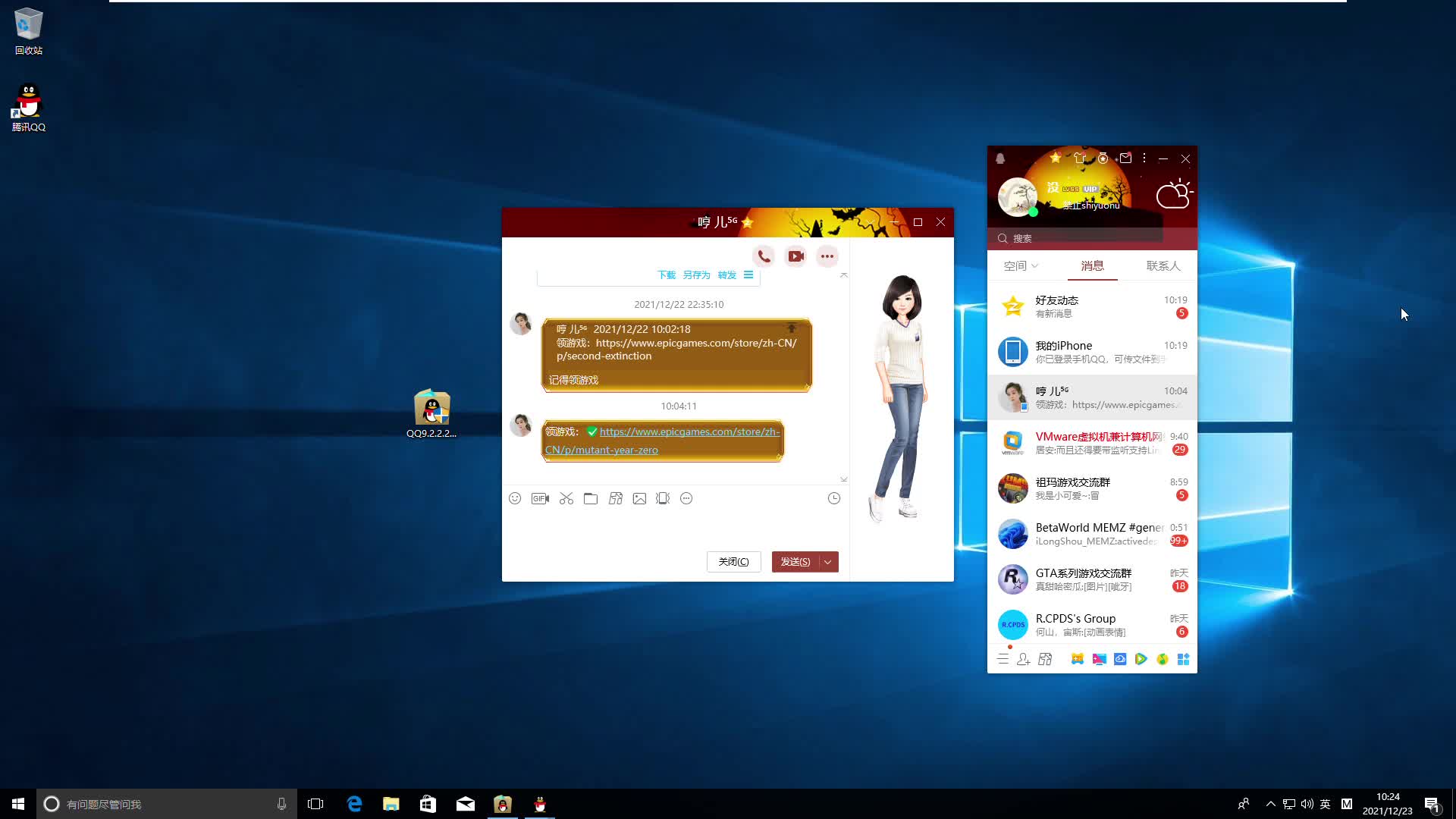Image resolution: width=1456 pixels, height=819 pixels.
Task: Open the main menu at panel bottom
Action: click(x=1003, y=659)
